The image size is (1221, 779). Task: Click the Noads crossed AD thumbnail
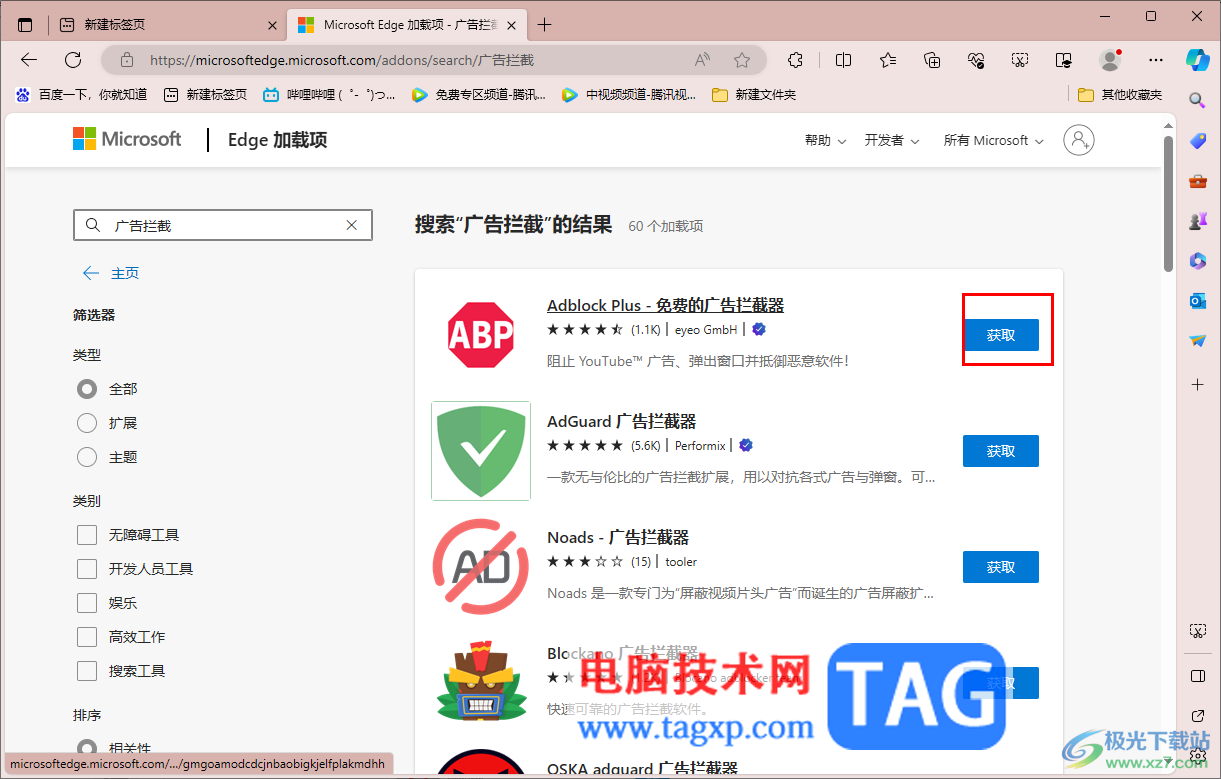tap(481, 567)
